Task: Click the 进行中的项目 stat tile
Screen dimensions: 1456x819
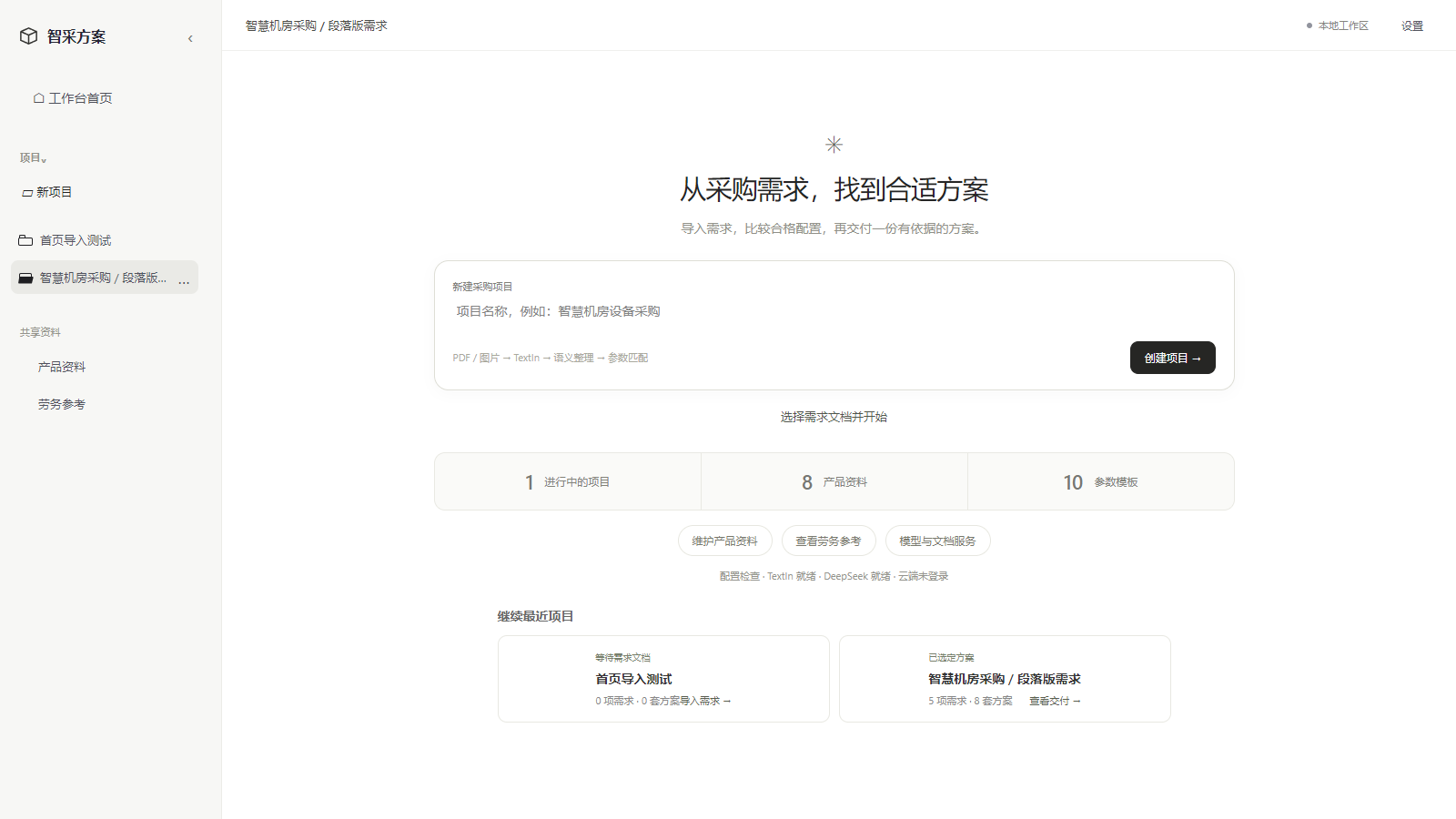Action: (568, 481)
